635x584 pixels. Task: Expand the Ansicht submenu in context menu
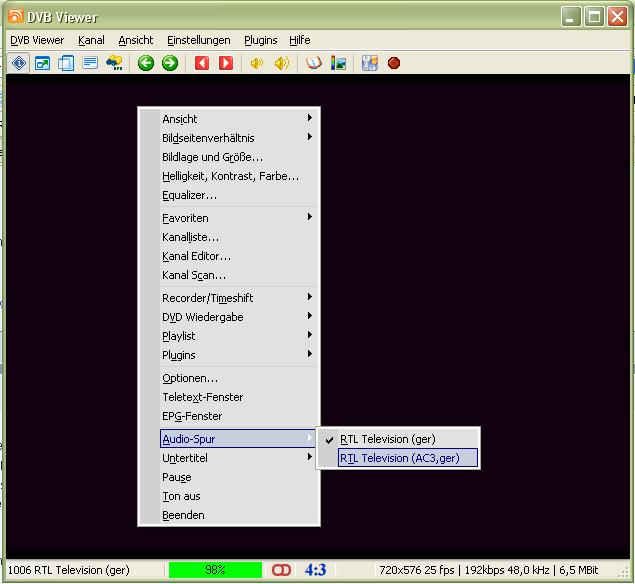(x=238, y=119)
